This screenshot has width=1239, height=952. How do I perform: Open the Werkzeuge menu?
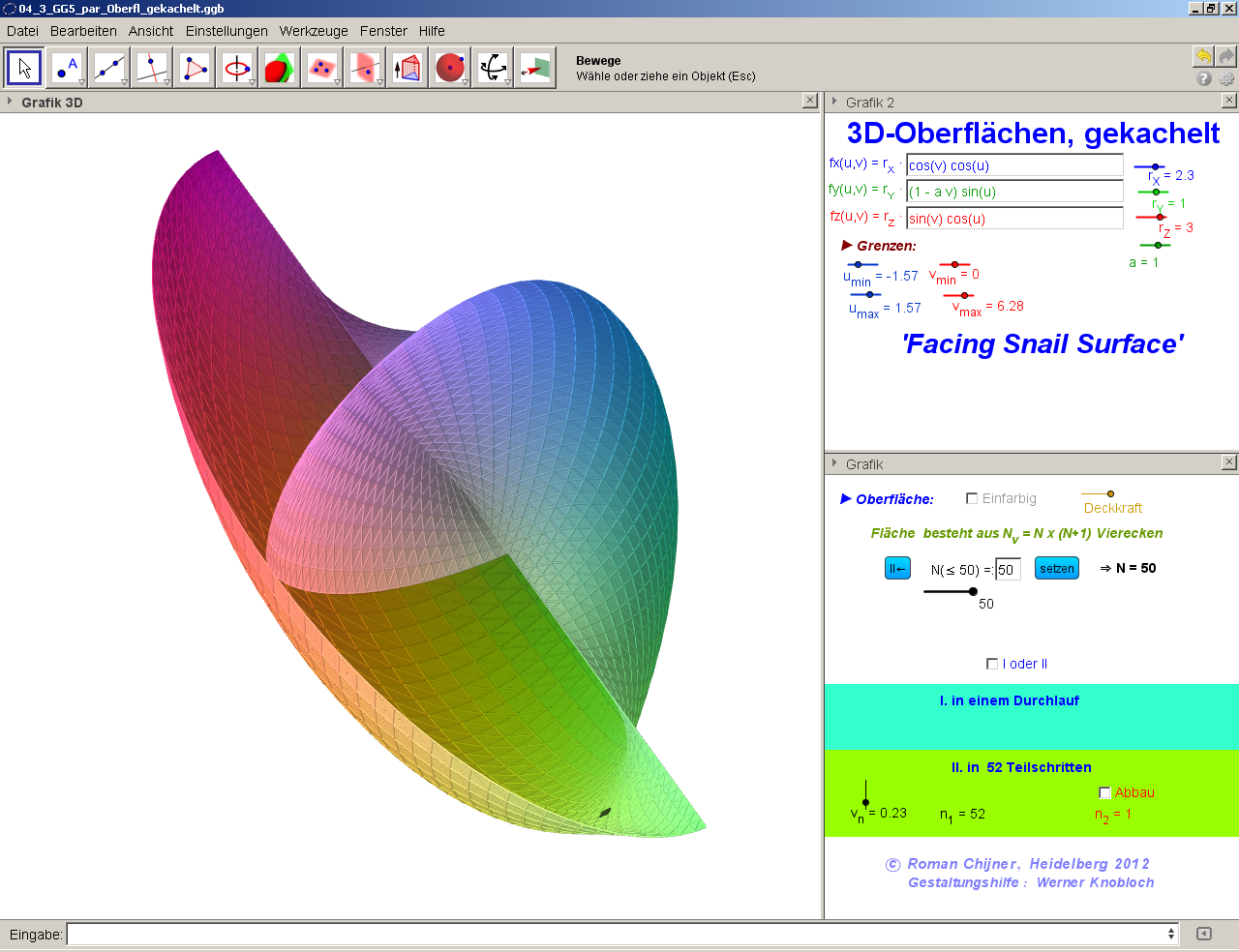[314, 31]
